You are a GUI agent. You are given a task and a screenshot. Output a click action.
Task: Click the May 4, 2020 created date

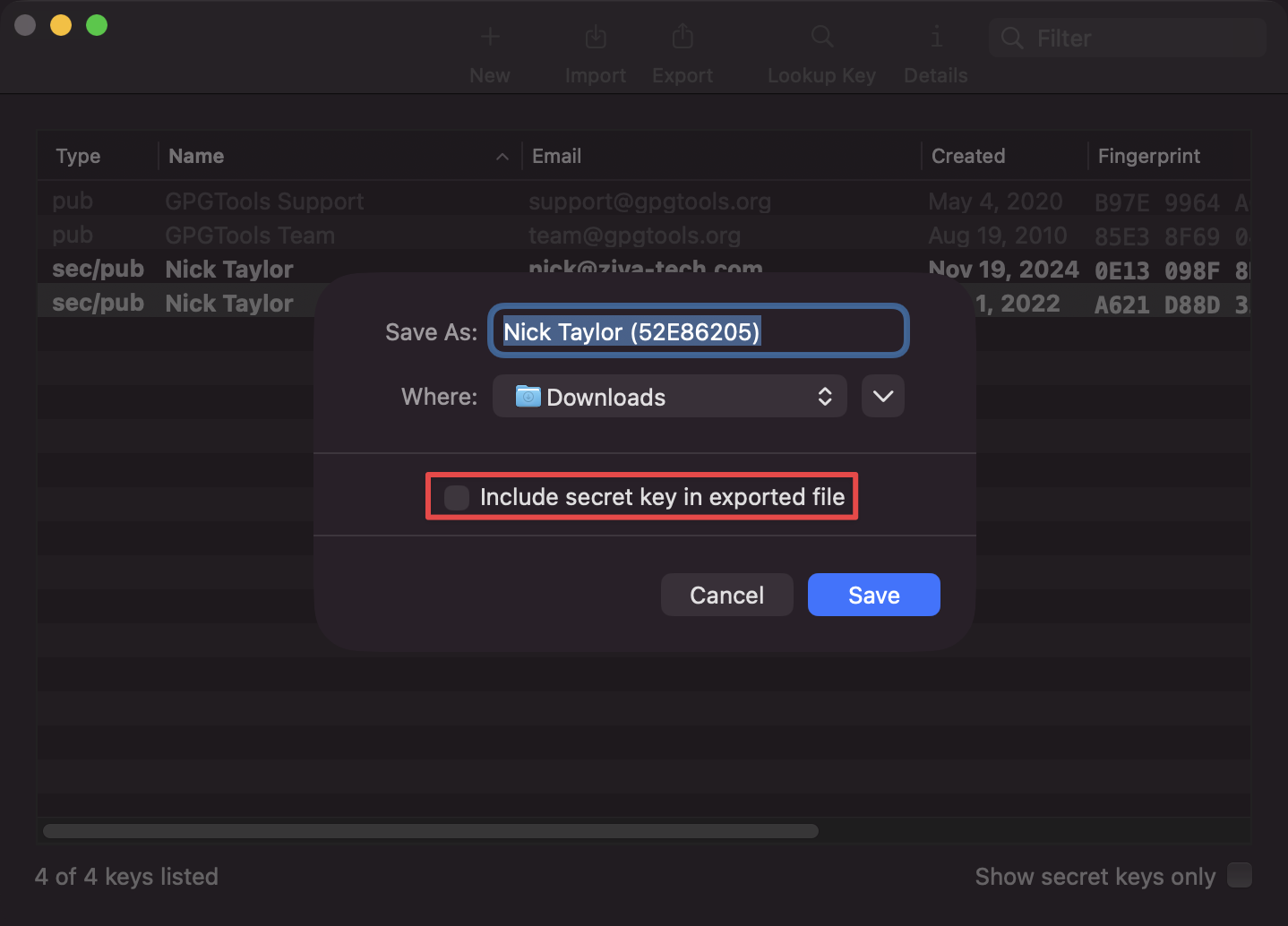pos(995,201)
